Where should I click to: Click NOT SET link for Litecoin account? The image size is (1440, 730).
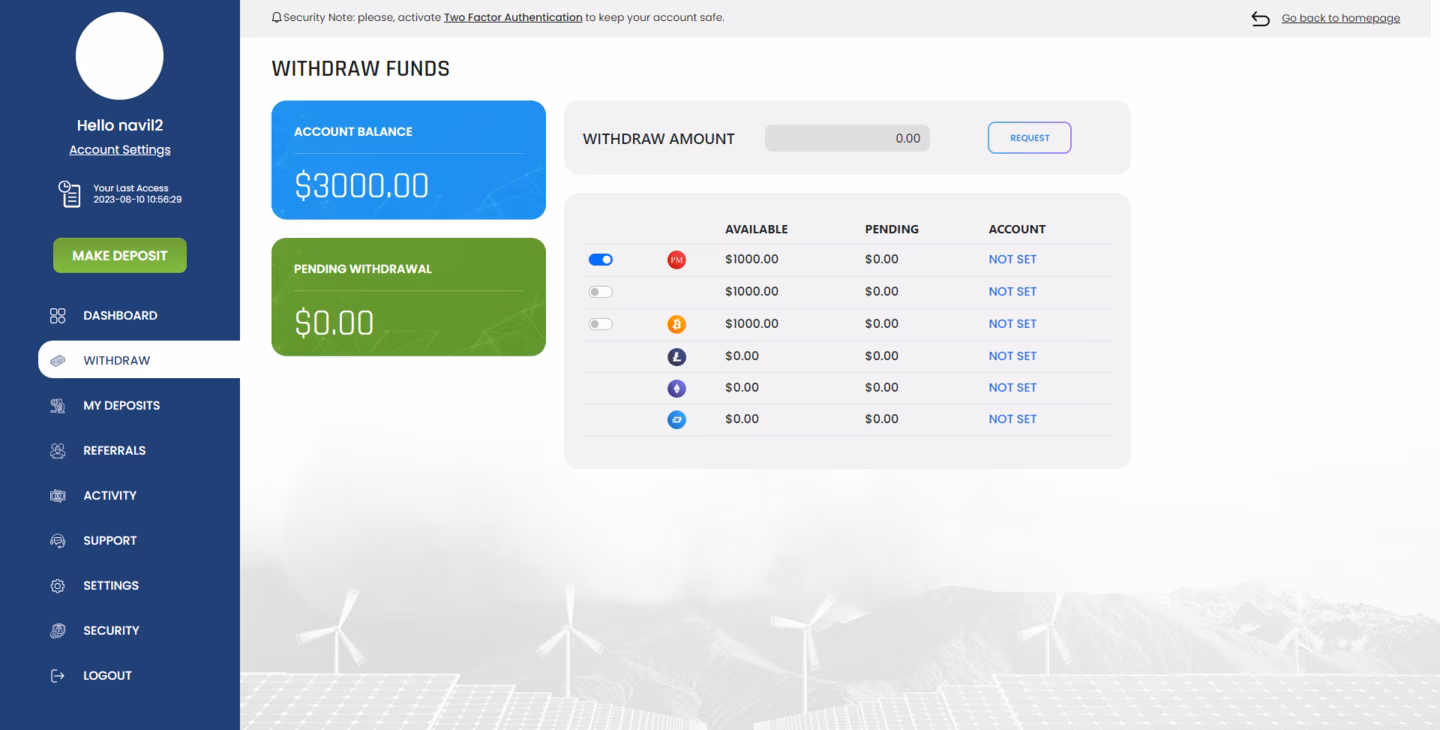point(1012,356)
